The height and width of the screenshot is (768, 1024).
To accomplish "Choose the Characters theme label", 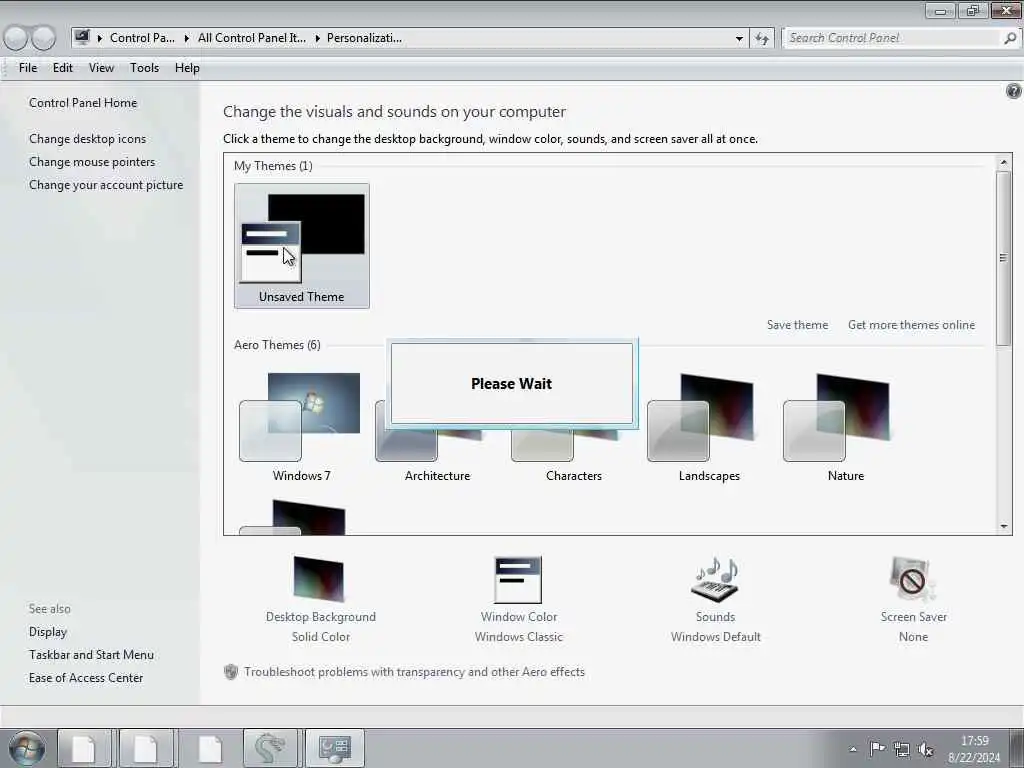I will 574,475.
